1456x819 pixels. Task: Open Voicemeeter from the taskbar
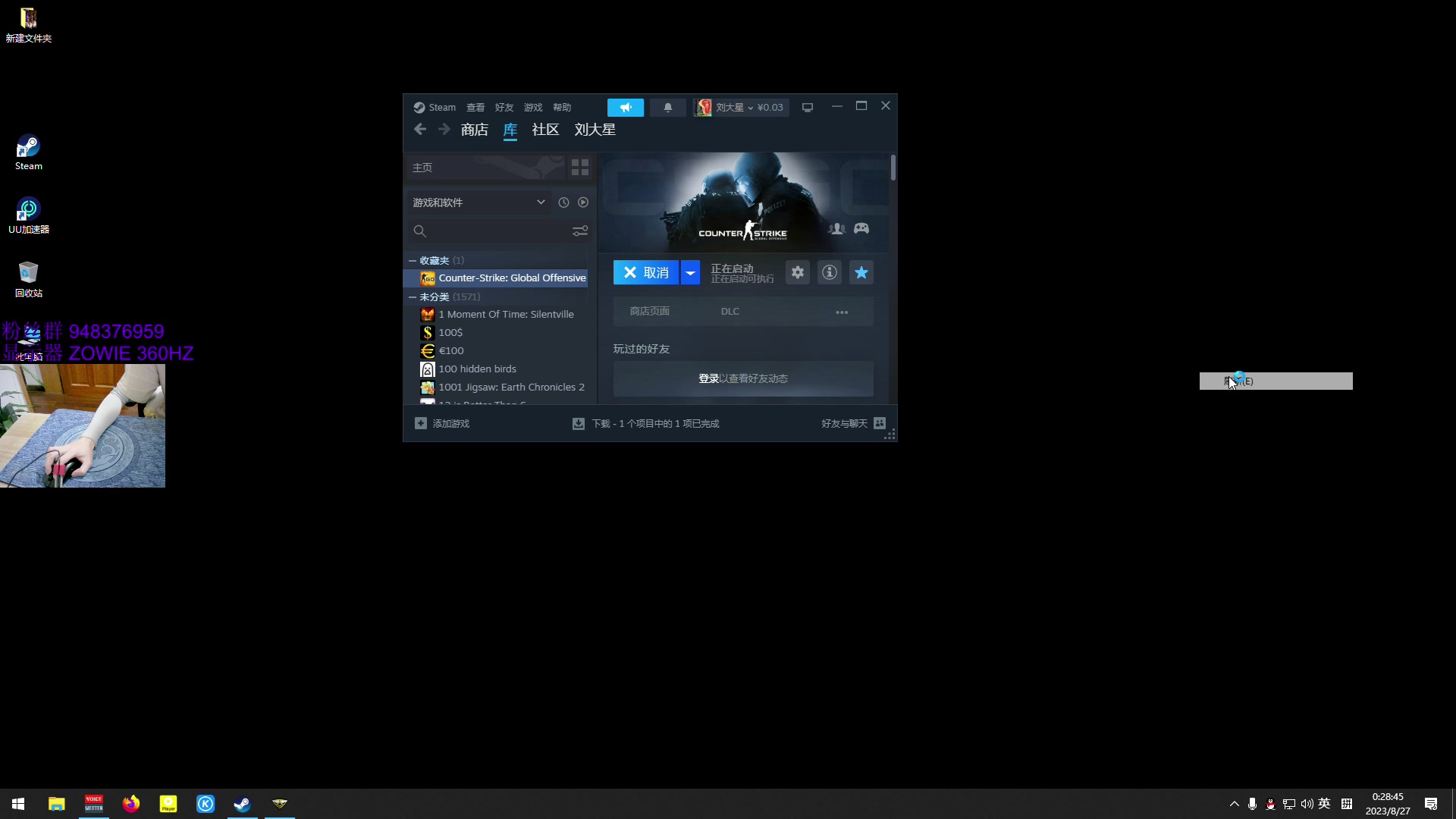click(94, 804)
